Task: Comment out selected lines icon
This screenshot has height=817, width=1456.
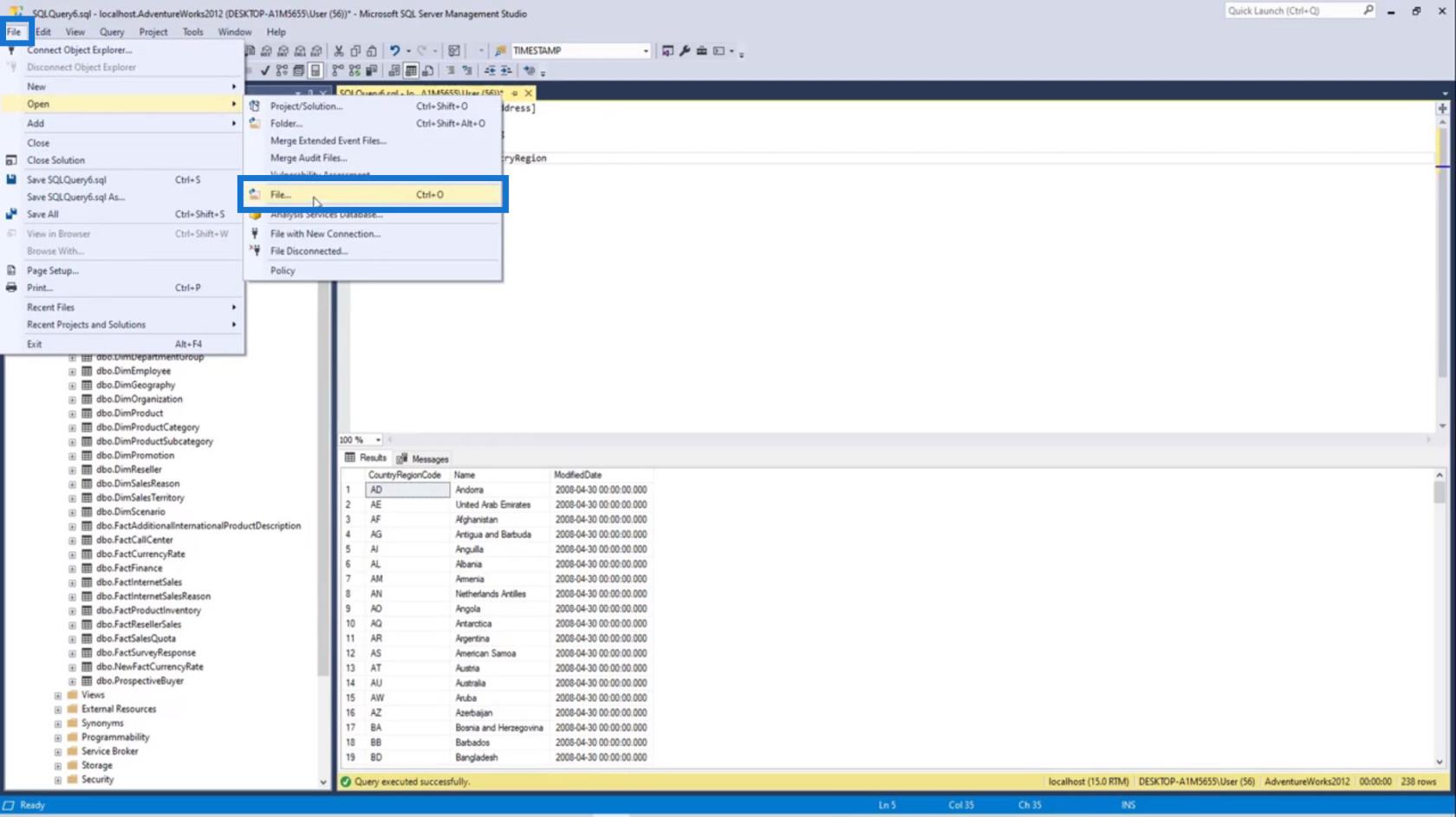Action: (x=451, y=71)
